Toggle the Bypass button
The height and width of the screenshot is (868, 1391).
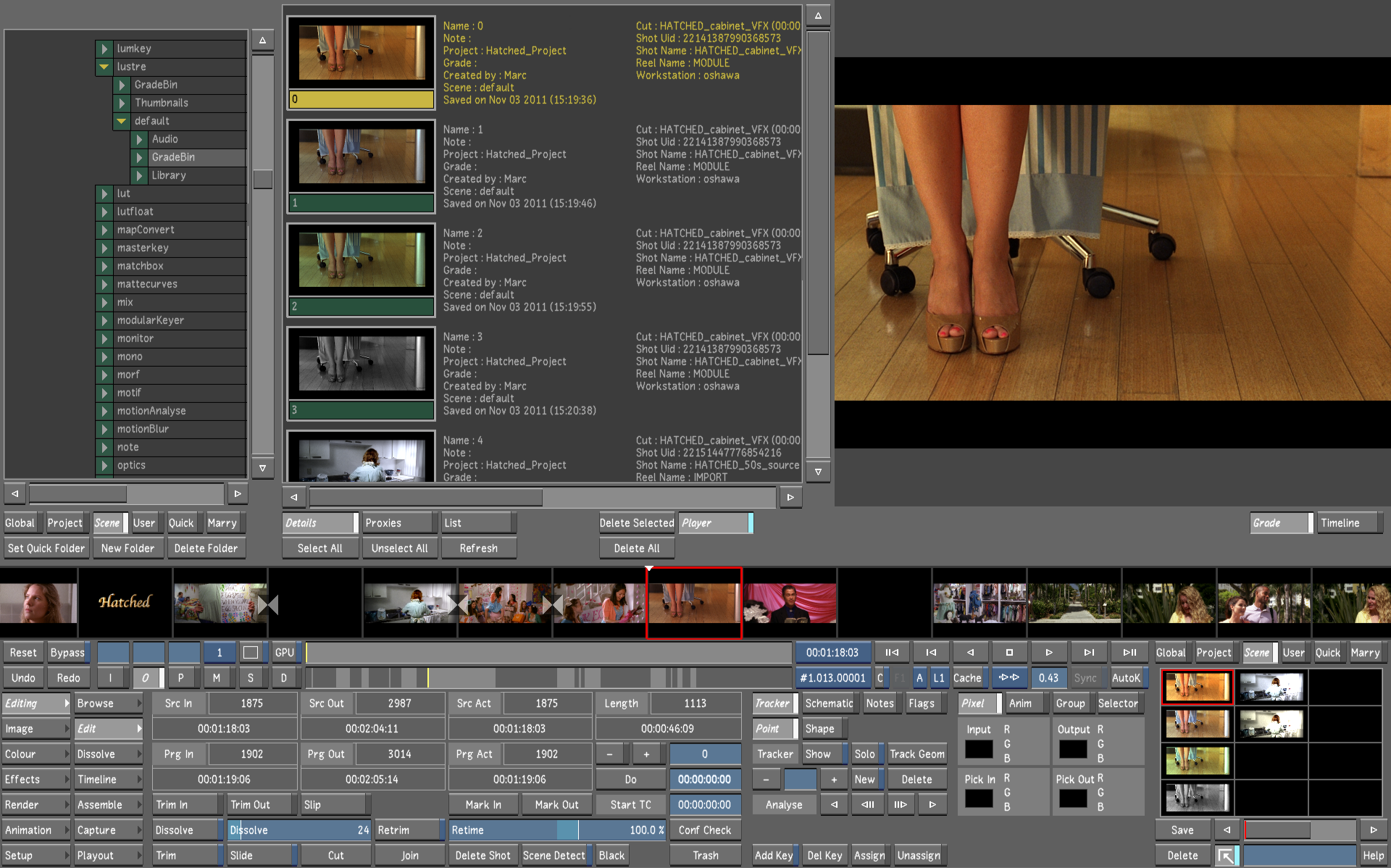(x=67, y=652)
